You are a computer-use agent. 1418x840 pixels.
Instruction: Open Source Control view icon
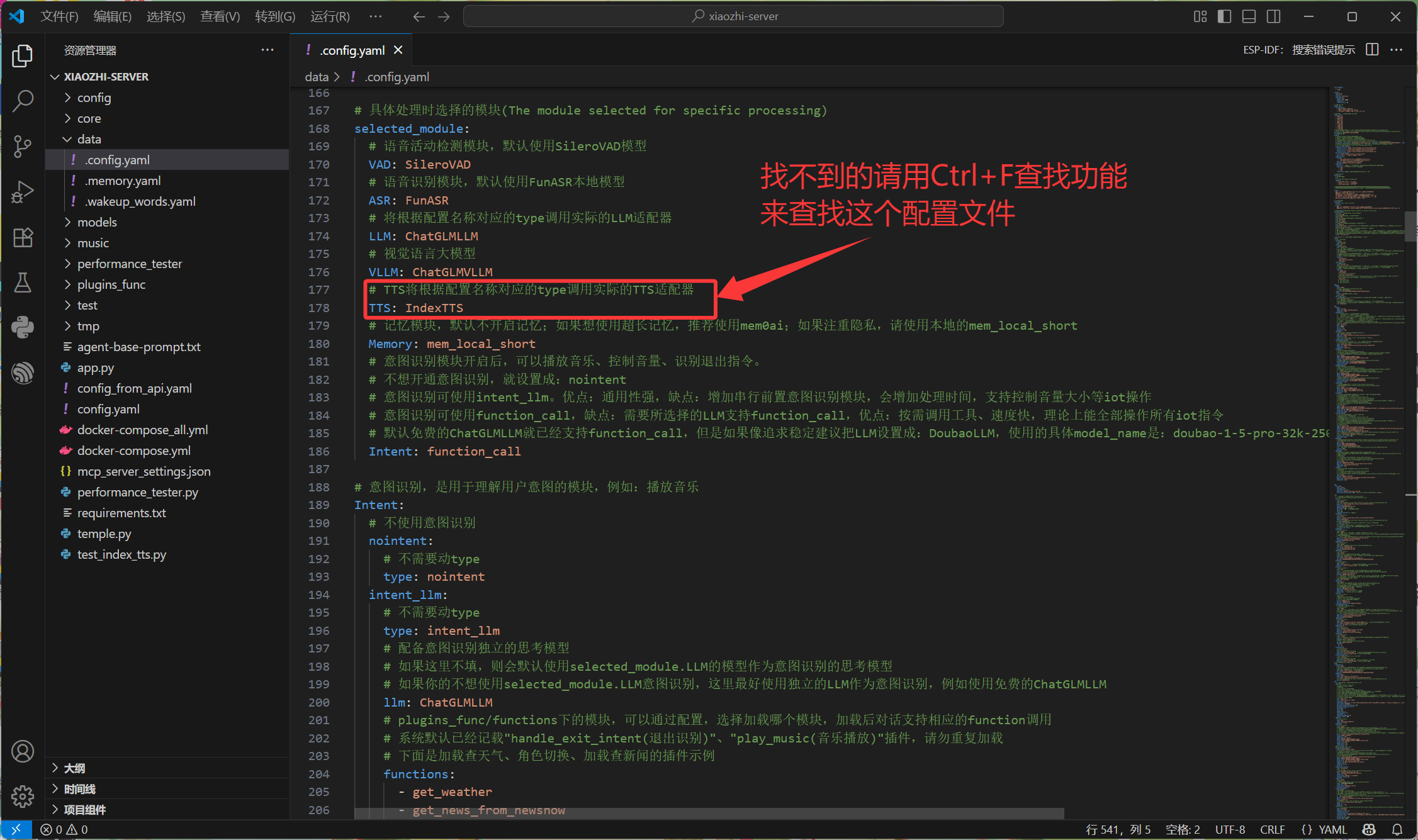[23, 146]
